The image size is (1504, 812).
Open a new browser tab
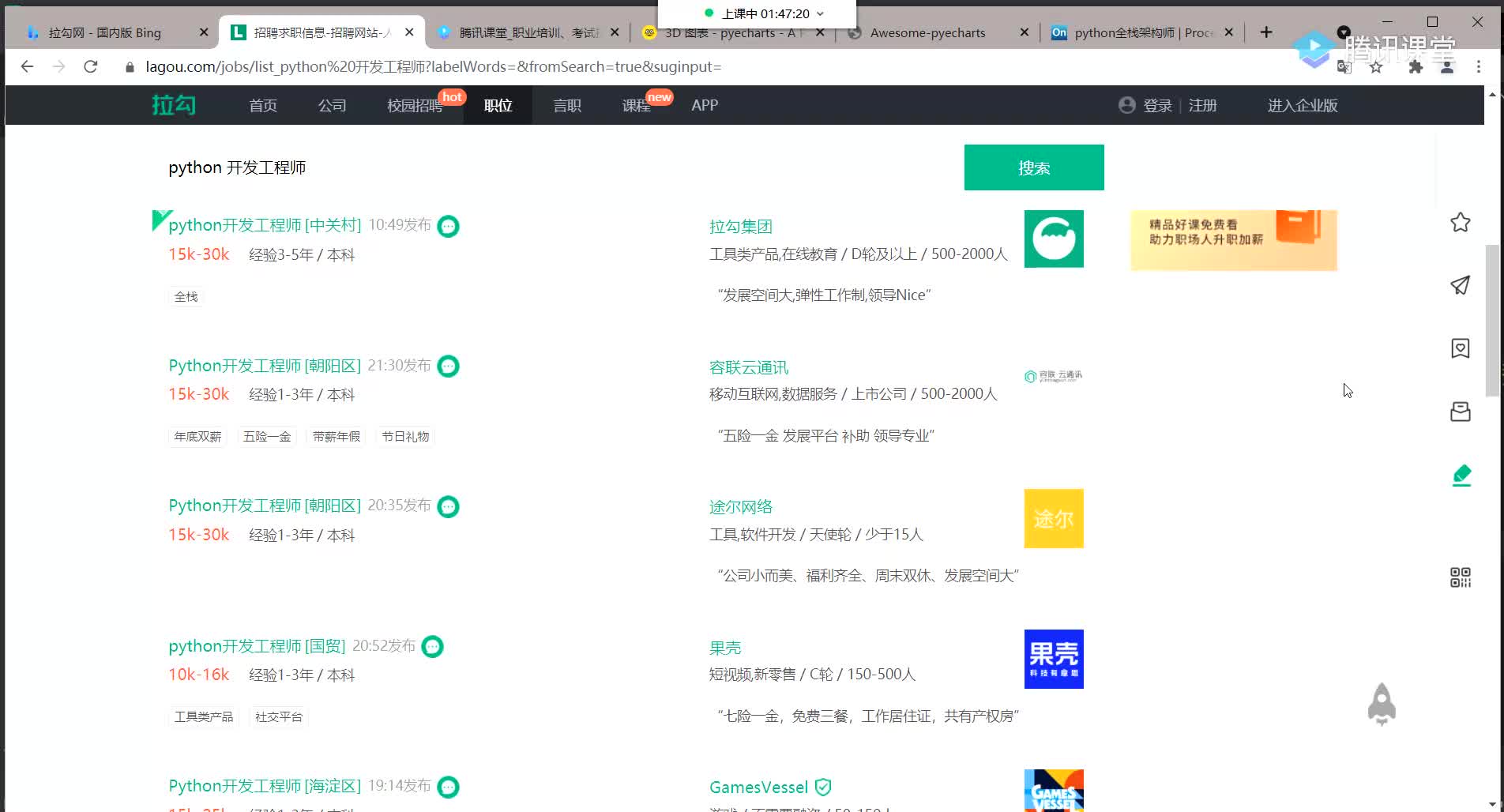[1266, 32]
